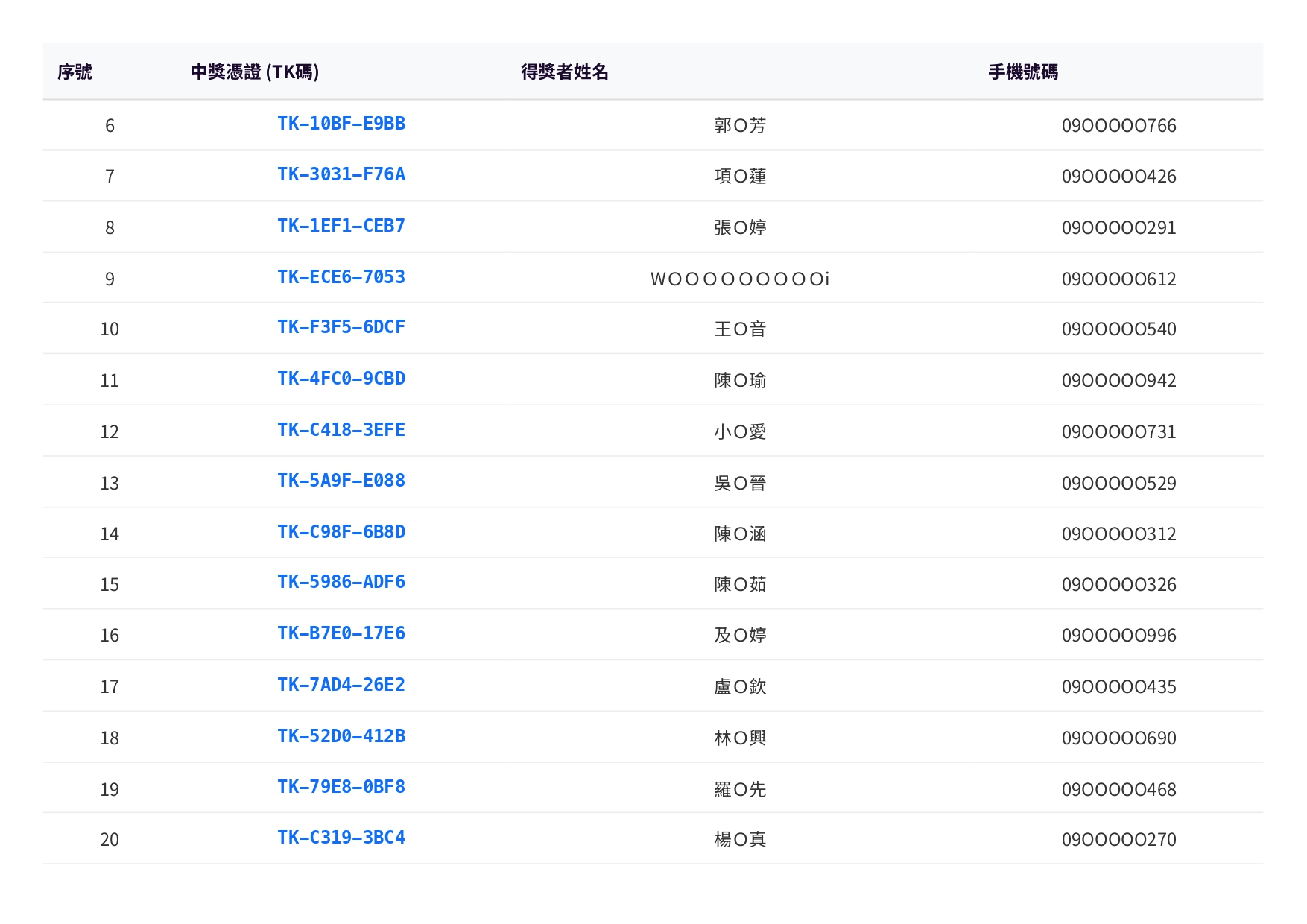The height and width of the screenshot is (924, 1307).
Task: Click the 得獎者姓名 column header
Action: pyautogui.click(x=564, y=72)
